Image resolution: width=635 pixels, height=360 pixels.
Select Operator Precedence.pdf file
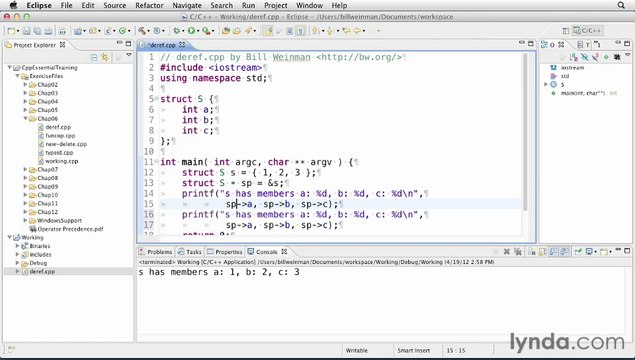point(70,229)
